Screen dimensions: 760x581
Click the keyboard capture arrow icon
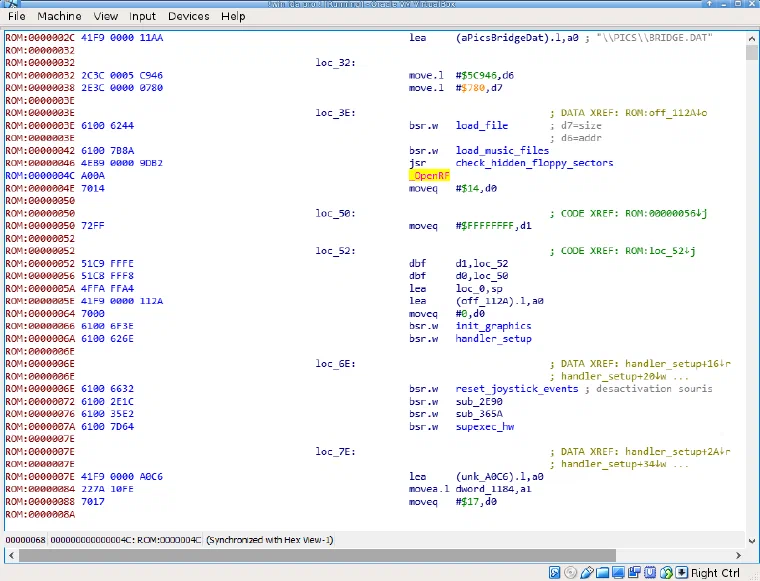pyautogui.click(x=681, y=573)
